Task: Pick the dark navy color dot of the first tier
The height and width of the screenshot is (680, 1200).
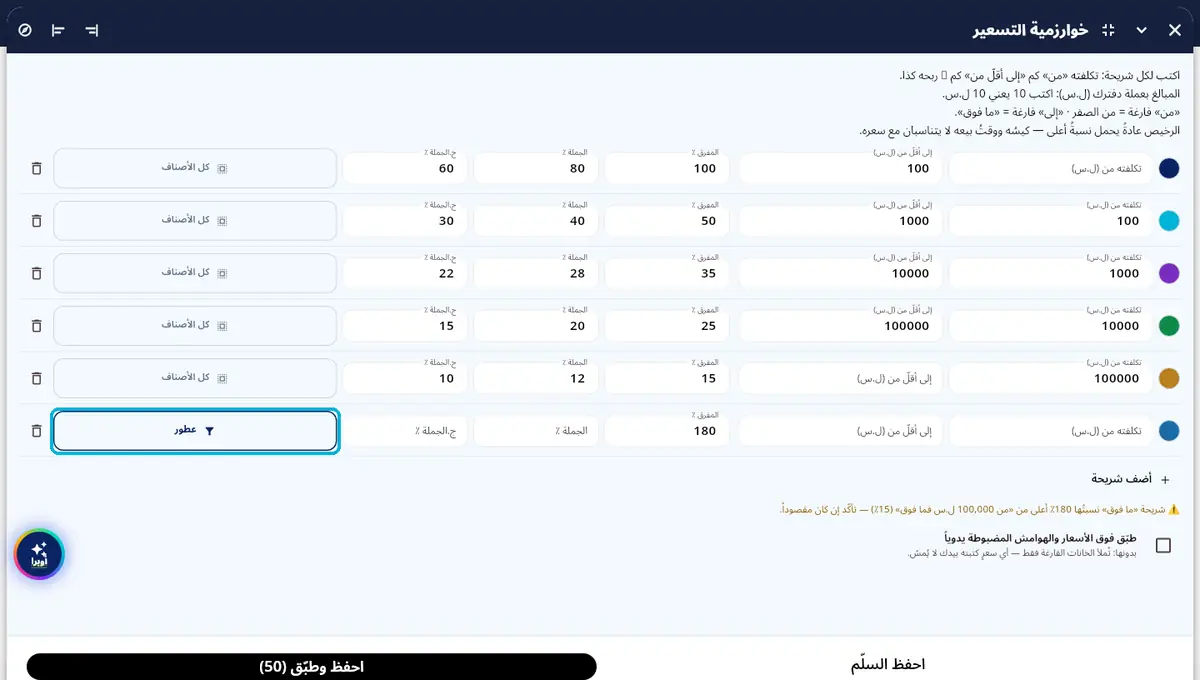Action: [x=1169, y=168]
